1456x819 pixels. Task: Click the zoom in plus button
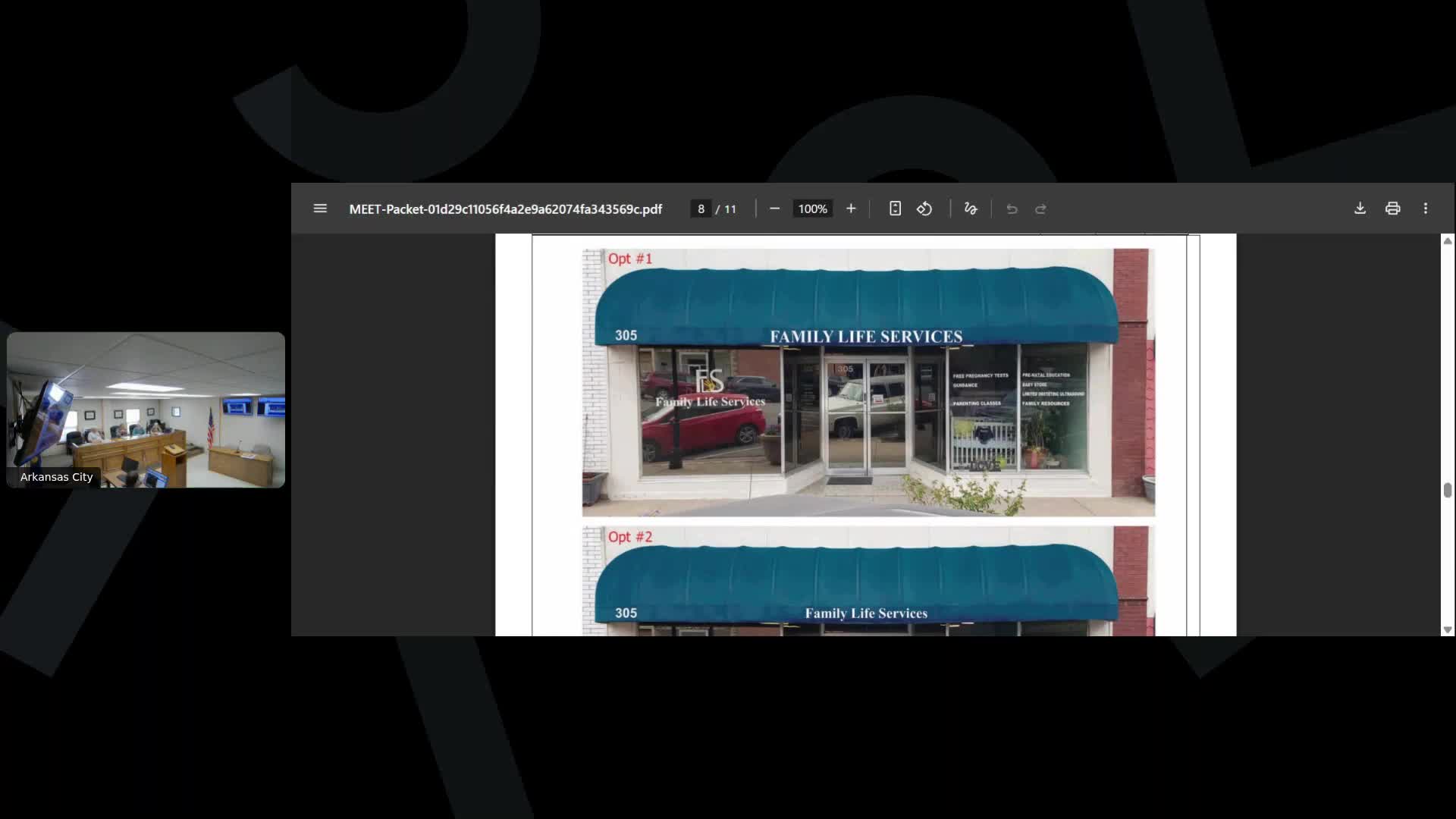click(x=851, y=209)
